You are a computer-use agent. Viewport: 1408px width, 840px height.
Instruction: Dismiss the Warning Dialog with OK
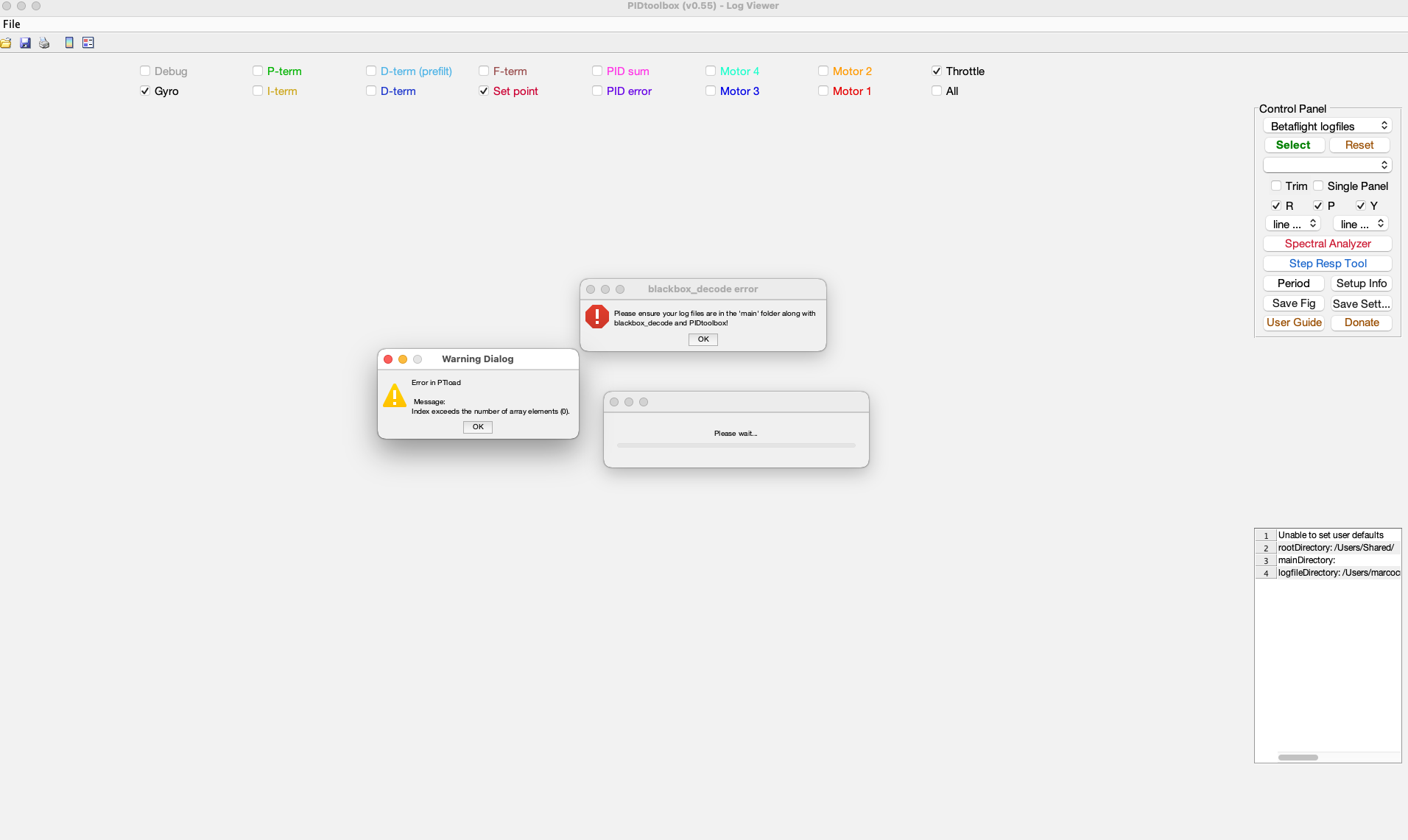[x=477, y=427]
